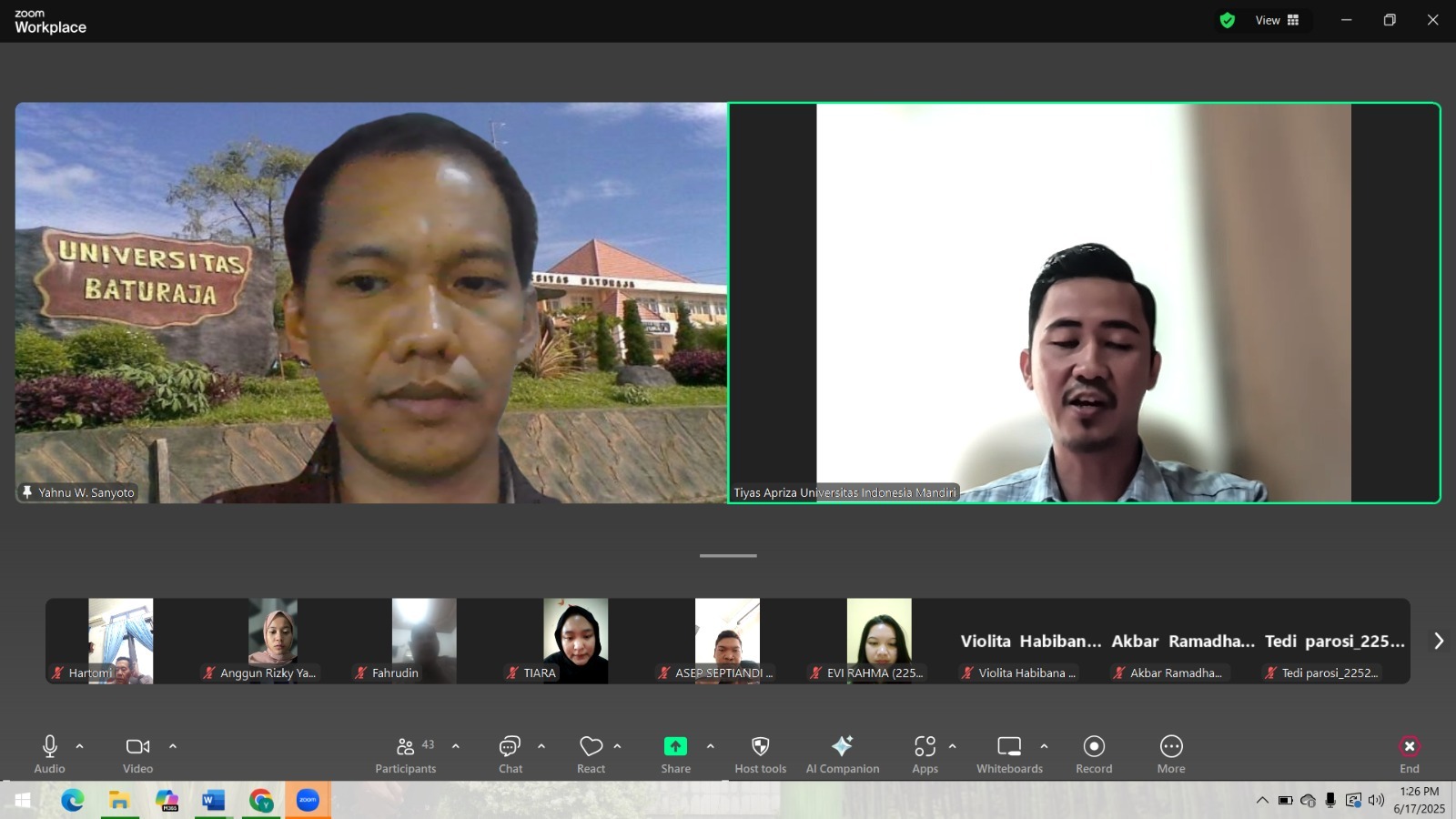Open the Participants list icon
The image size is (1456, 819).
coord(405,747)
